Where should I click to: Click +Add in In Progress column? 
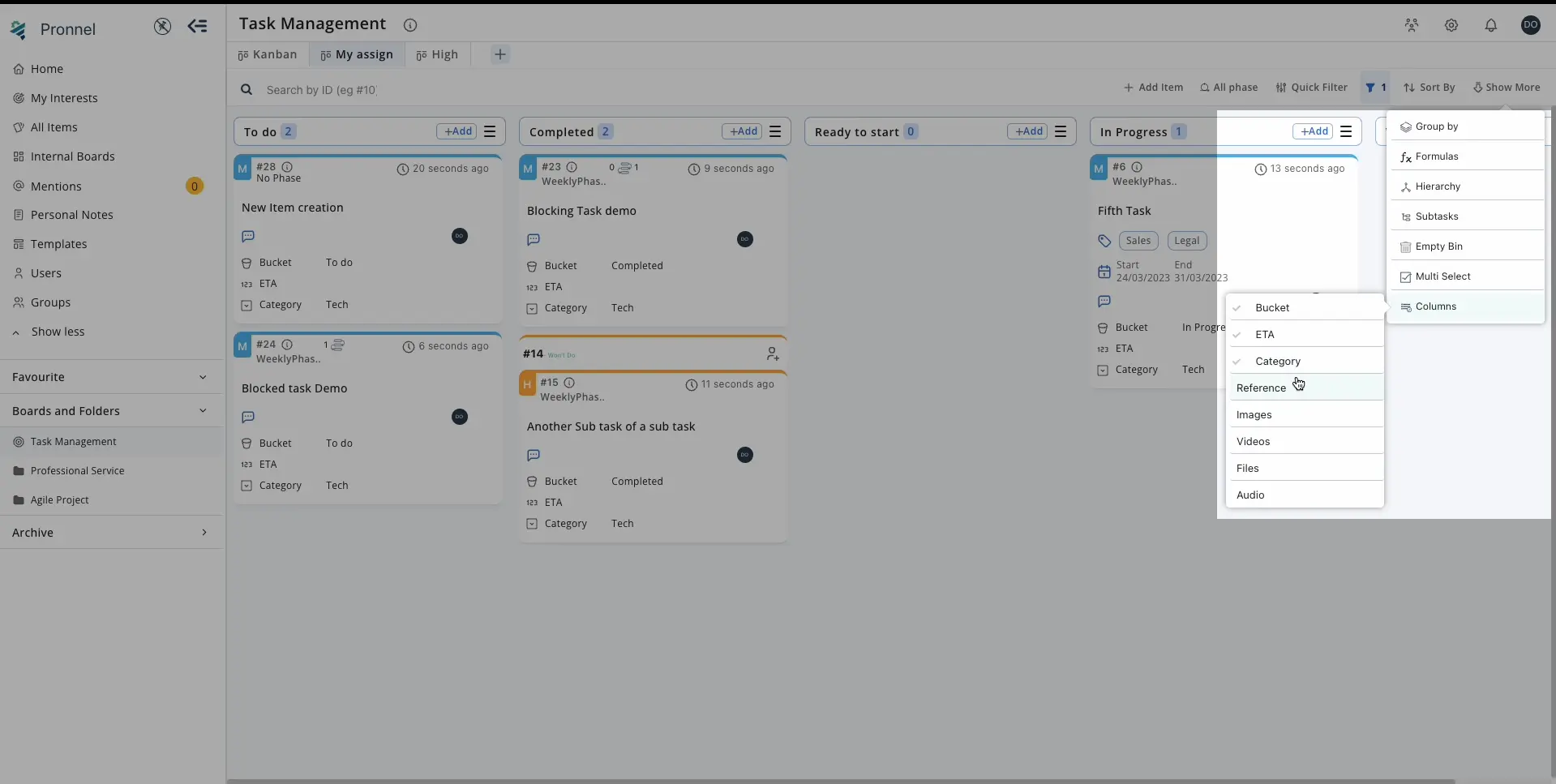point(1313,131)
